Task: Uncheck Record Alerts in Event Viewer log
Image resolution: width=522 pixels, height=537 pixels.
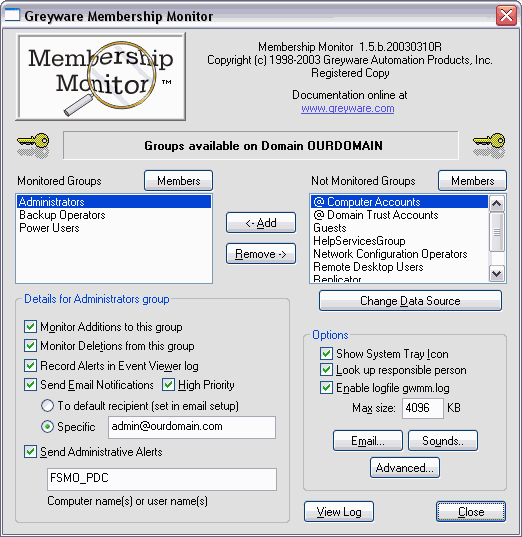Action: click(30, 365)
